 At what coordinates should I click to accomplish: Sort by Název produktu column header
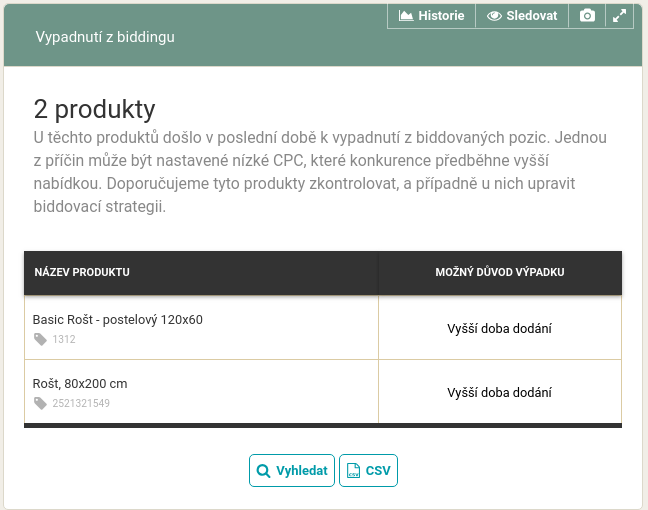pyautogui.click(x=82, y=272)
